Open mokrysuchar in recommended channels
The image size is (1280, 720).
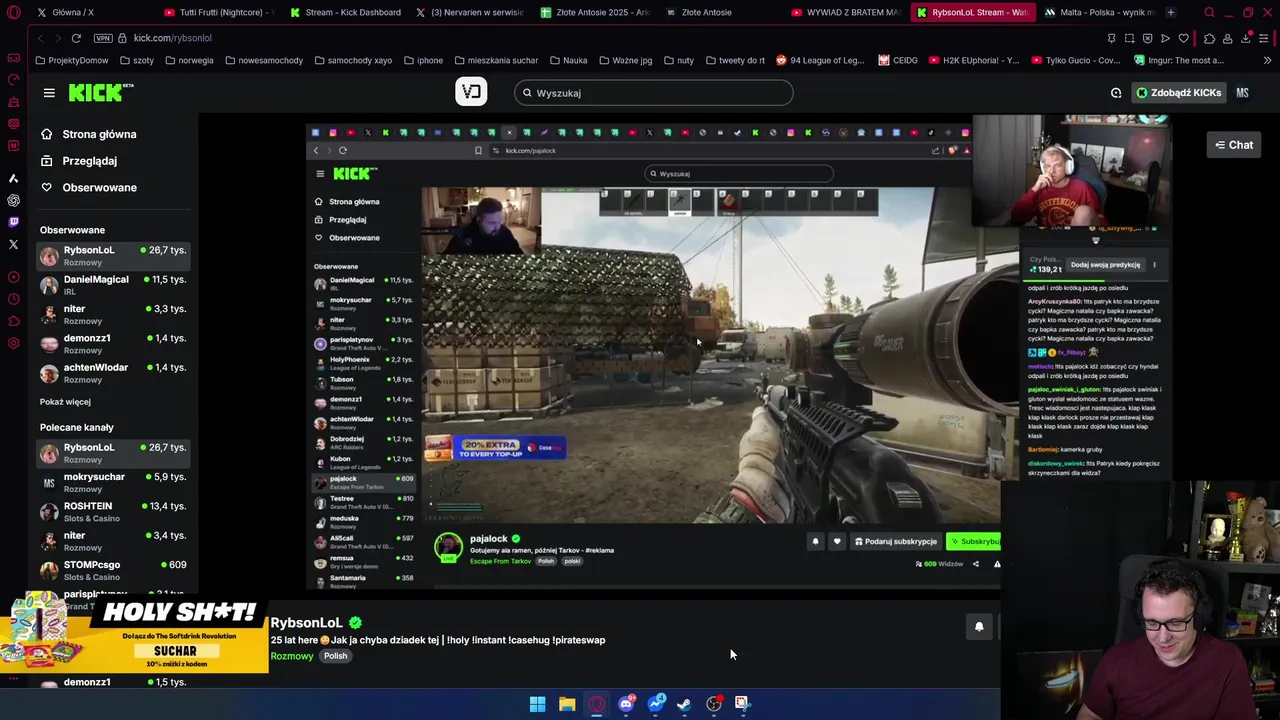113,482
